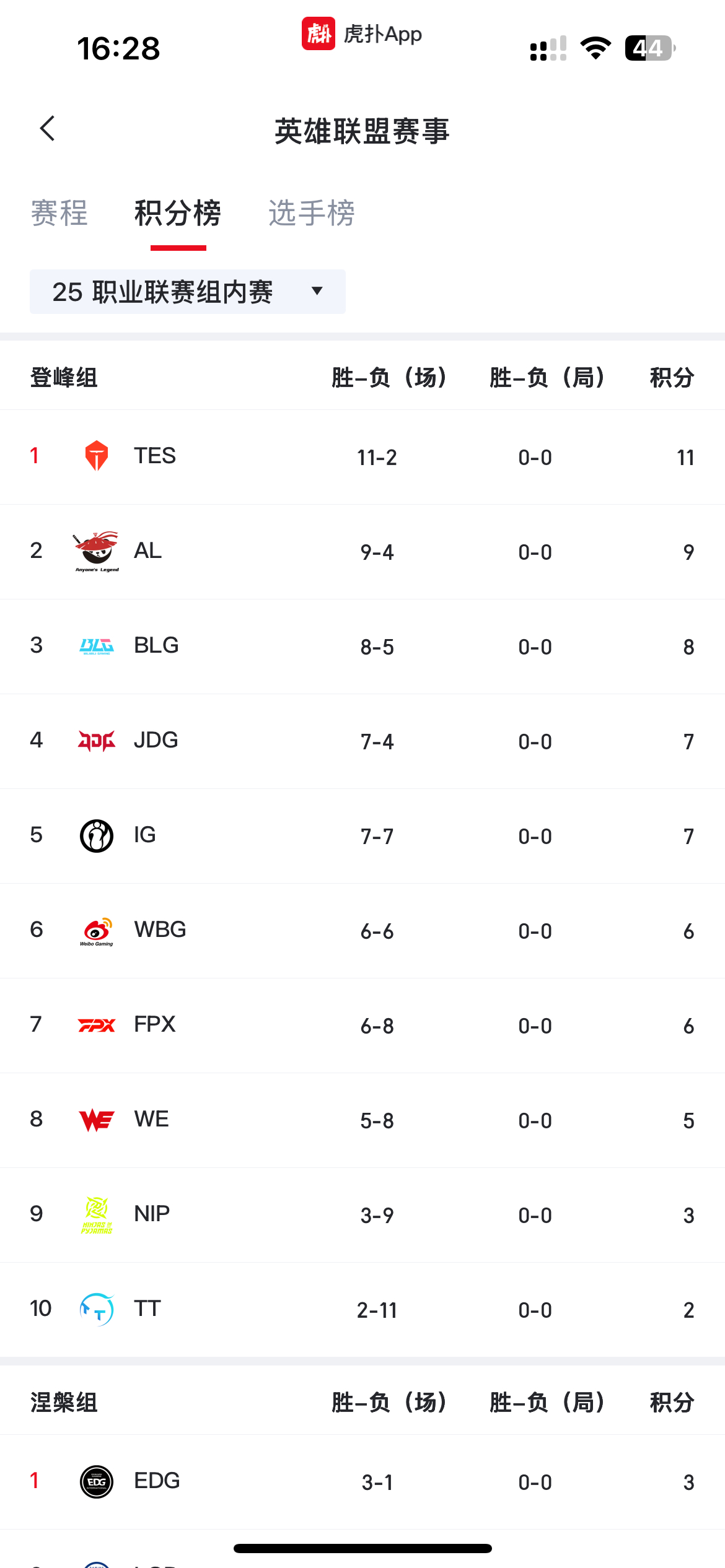Tap the back arrow icon
Image resolution: width=725 pixels, height=1568 pixels.
48,128
